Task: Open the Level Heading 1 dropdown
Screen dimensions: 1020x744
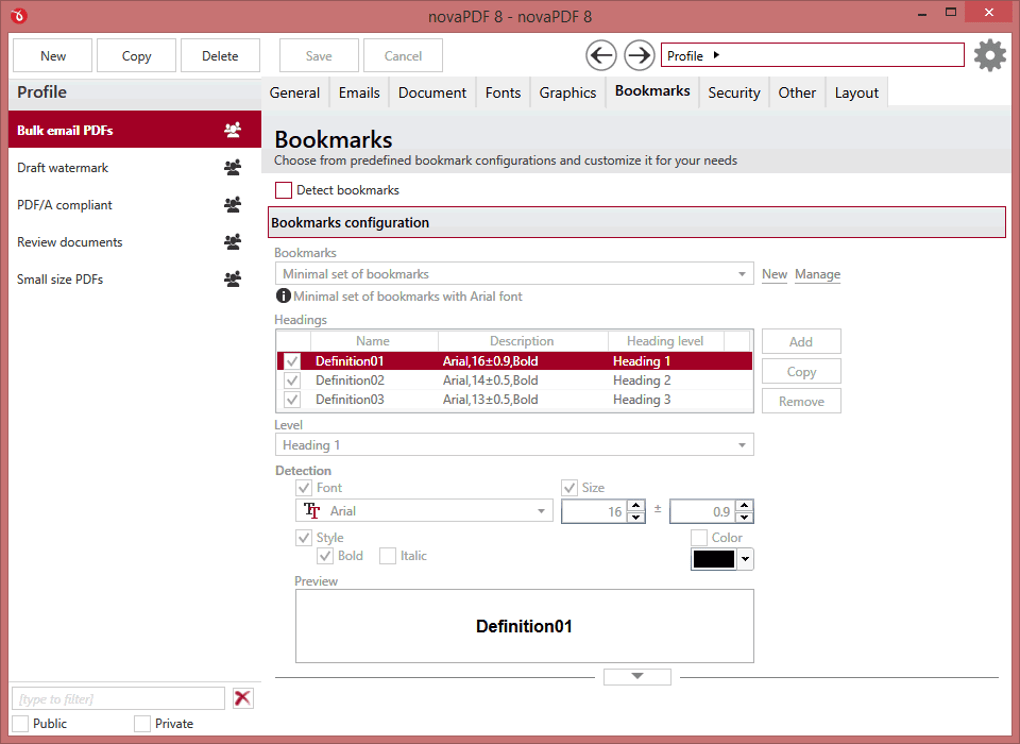Action: [x=514, y=445]
